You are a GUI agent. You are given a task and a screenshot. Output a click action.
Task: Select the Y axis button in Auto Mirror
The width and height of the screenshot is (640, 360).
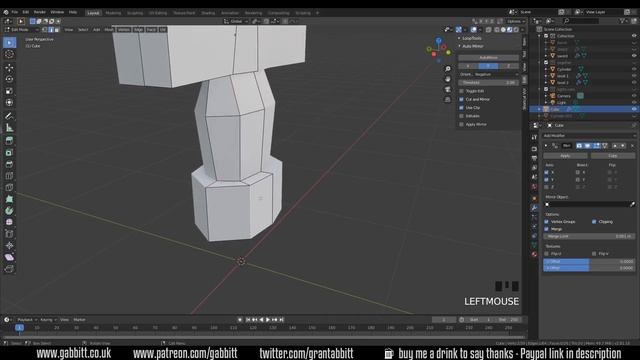(x=489, y=66)
